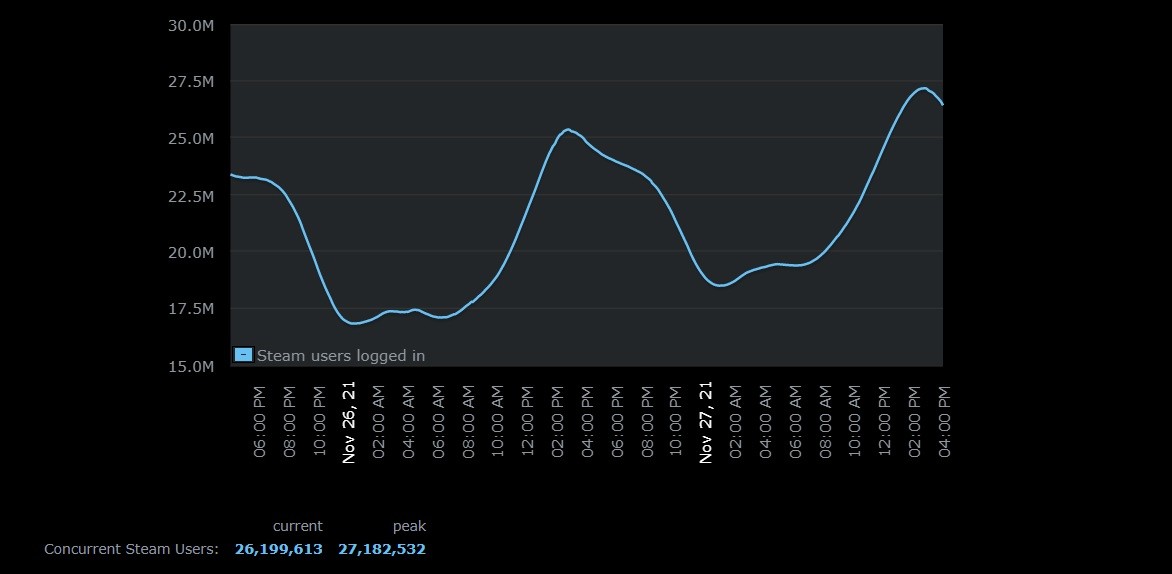Click the 12:00 PM label after Nov 27
The image size is (1172, 574).
point(885,422)
